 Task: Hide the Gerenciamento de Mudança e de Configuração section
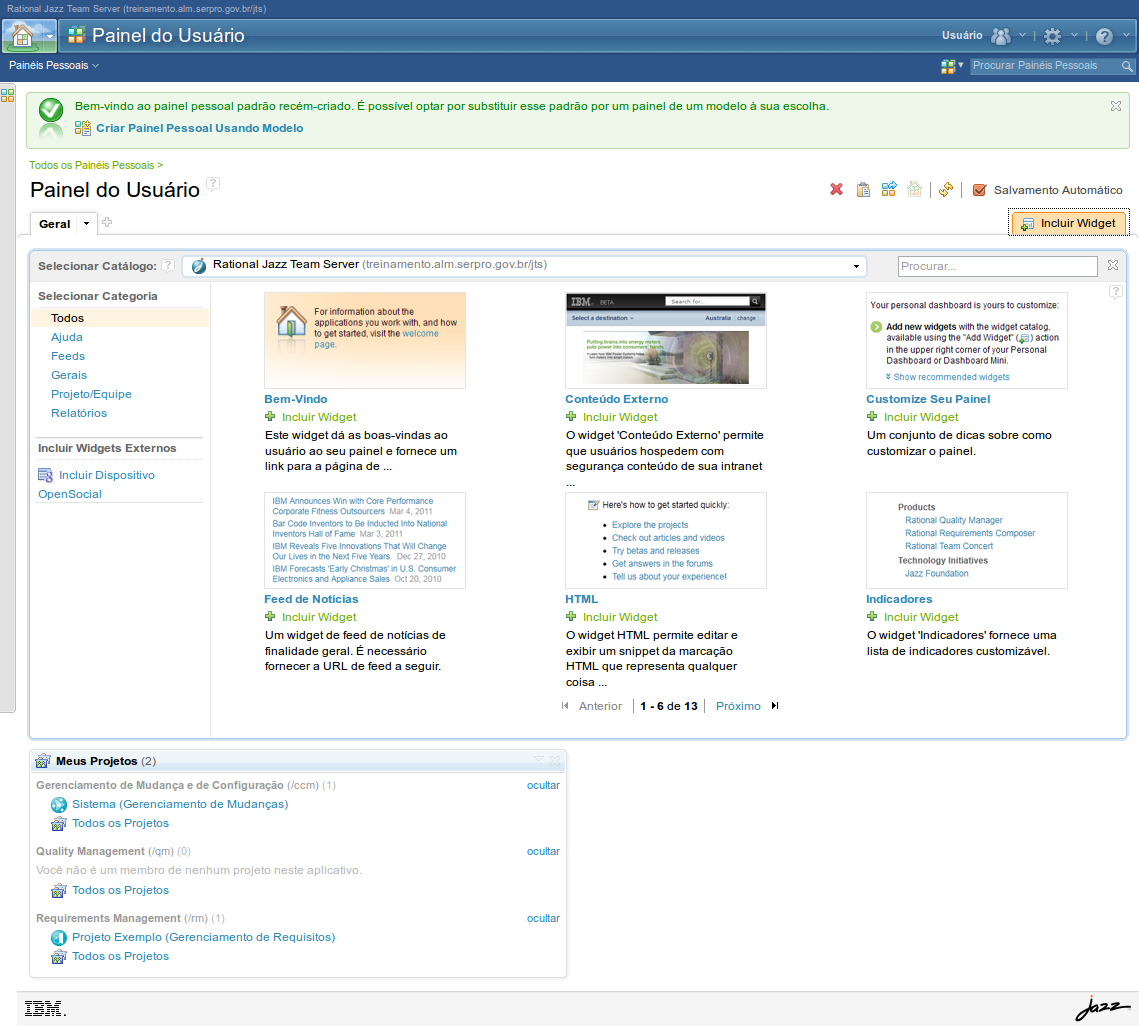pyautogui.click(x=543, y=785)
